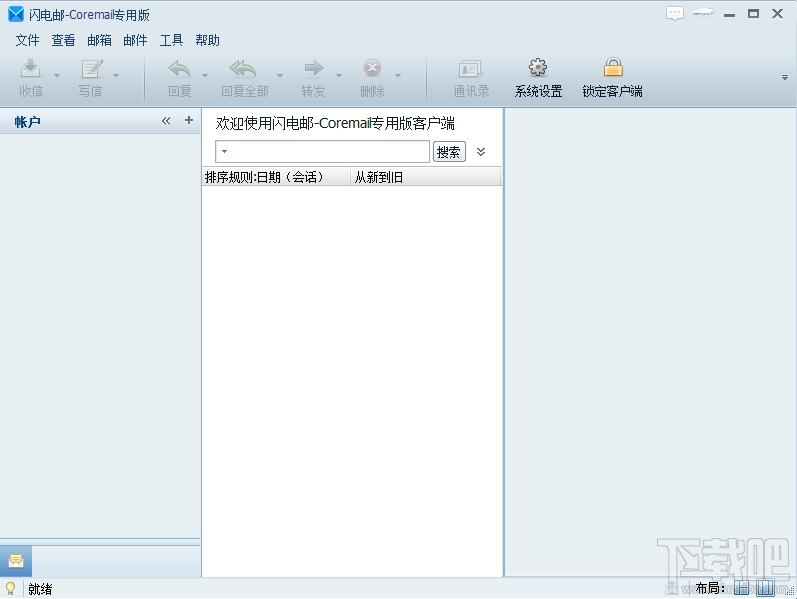Click the 欢迎使用闪电邮-Coremail专用版客户端 heading

[335, 123]
